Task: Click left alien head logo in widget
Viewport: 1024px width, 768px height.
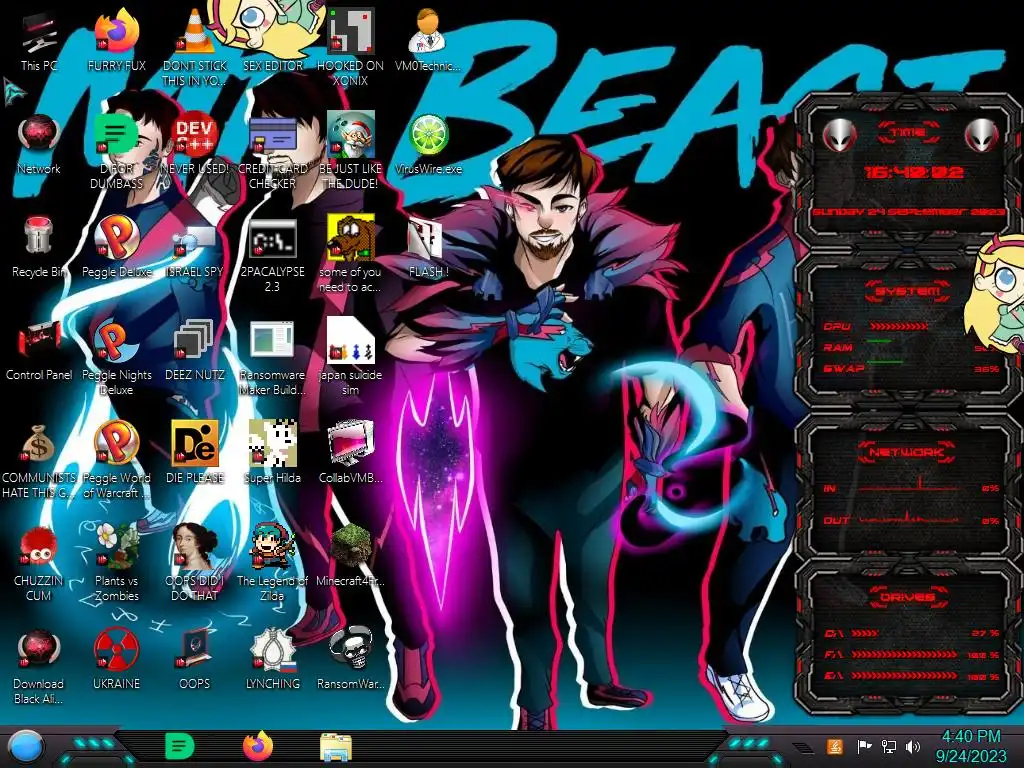Action: (x=839, y=136)
